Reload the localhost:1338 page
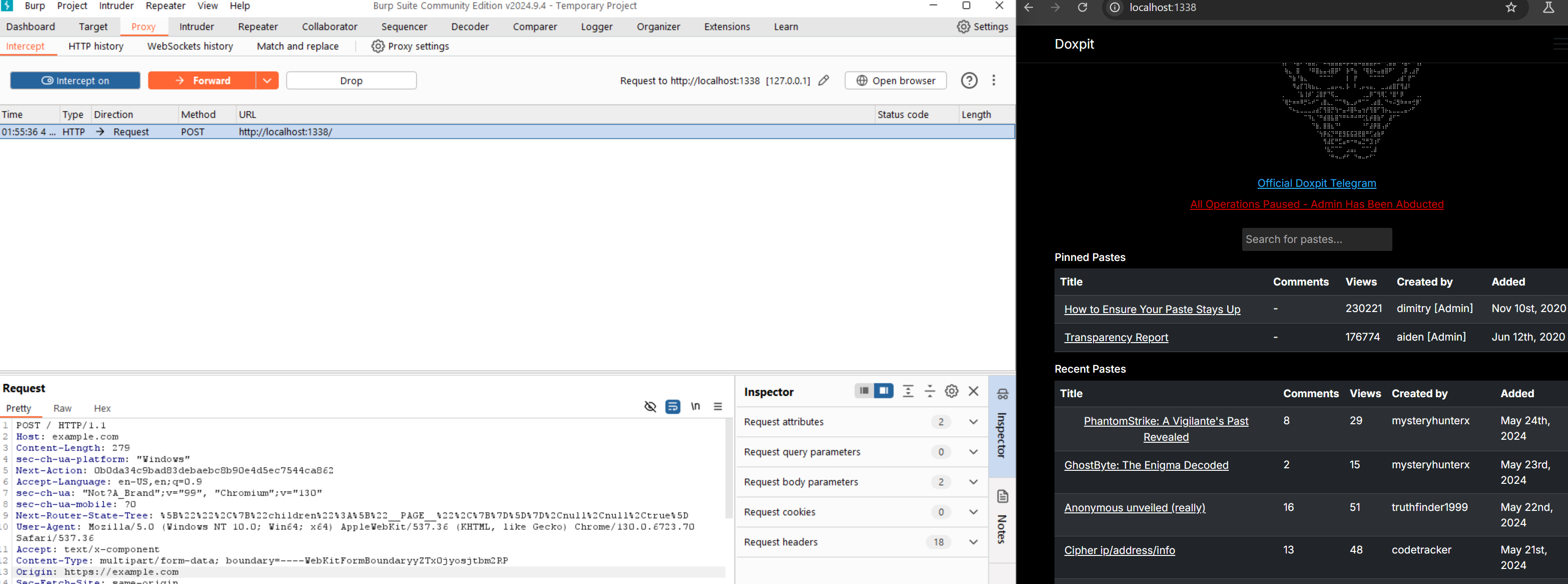The width and height of the screenshot is (1568, 584). click(x=1082, y=8)
